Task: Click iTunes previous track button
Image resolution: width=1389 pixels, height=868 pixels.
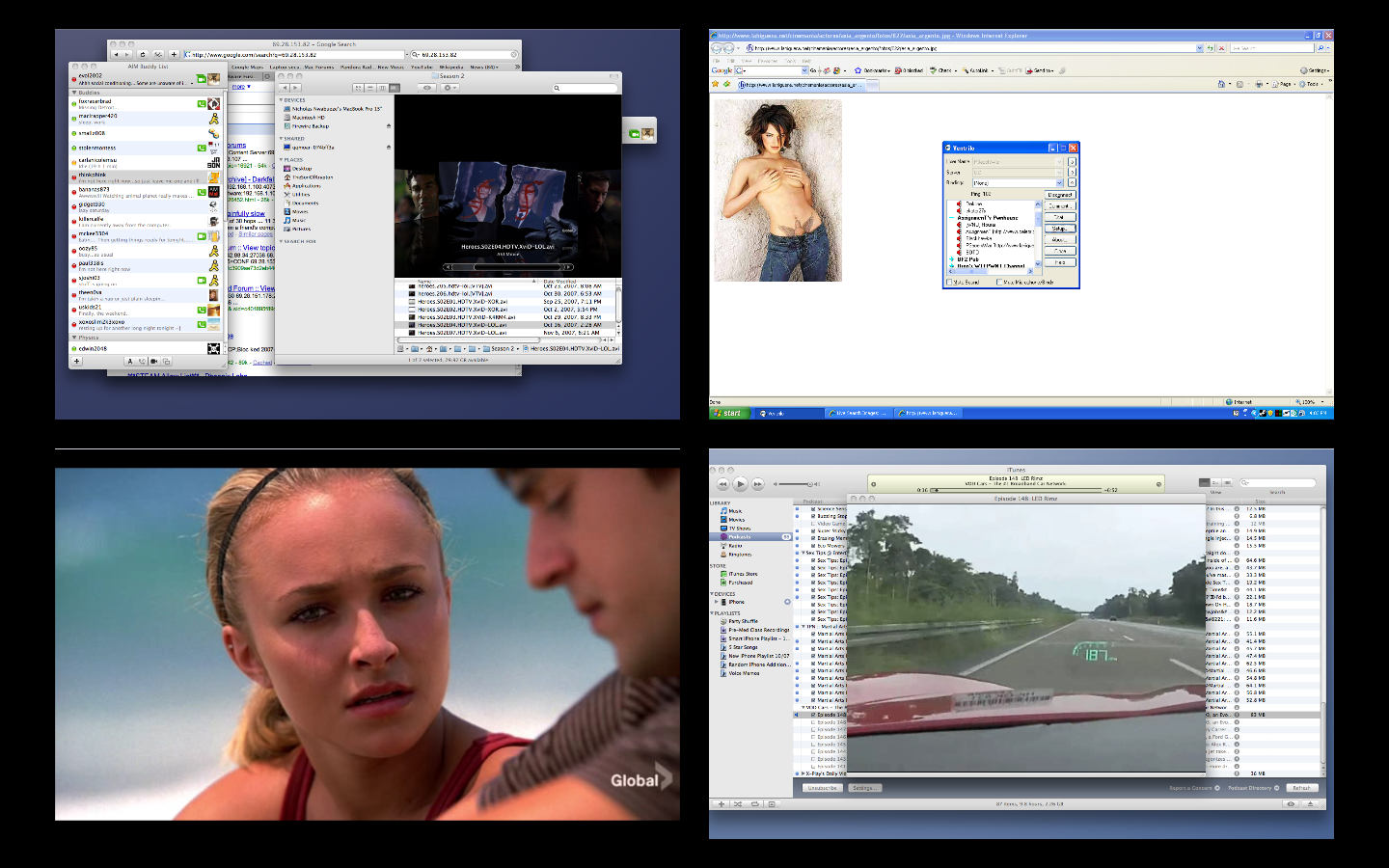Action: coord(722,483)
